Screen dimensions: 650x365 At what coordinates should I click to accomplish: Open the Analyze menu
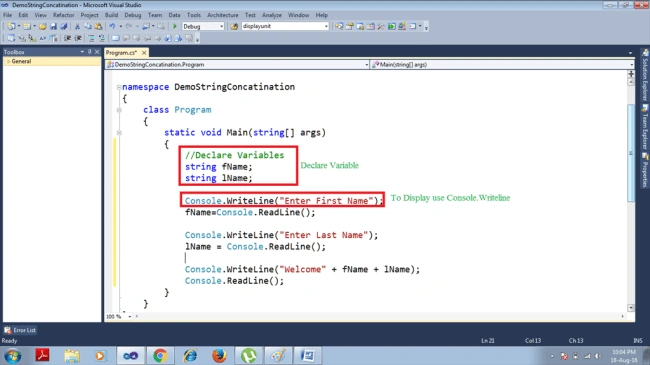tap(272, 15)
